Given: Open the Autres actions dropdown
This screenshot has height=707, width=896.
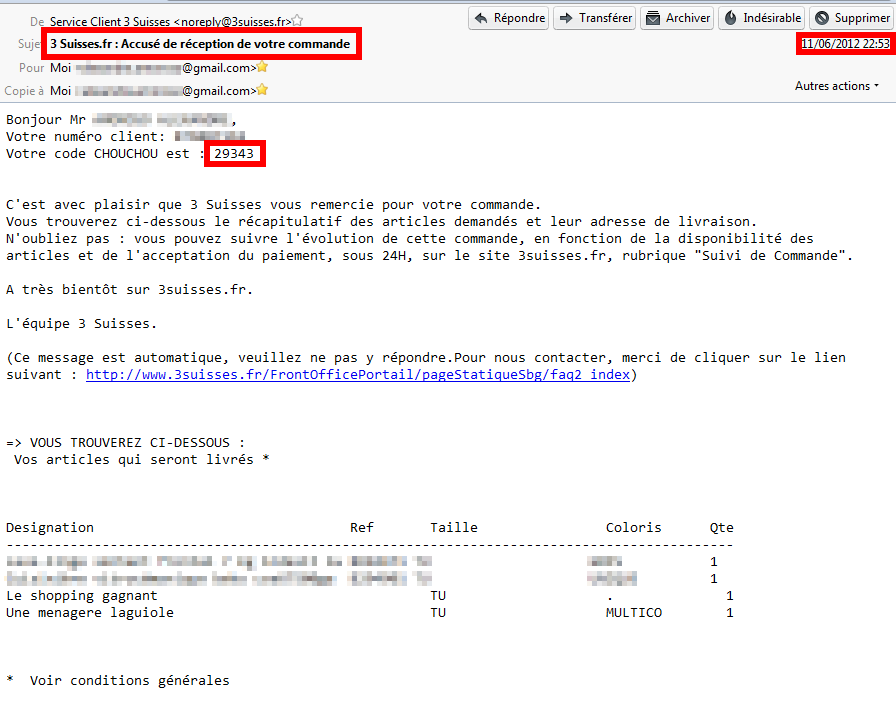Looking at the screenshot, I should pyautogui.click(x=837, y=86).
